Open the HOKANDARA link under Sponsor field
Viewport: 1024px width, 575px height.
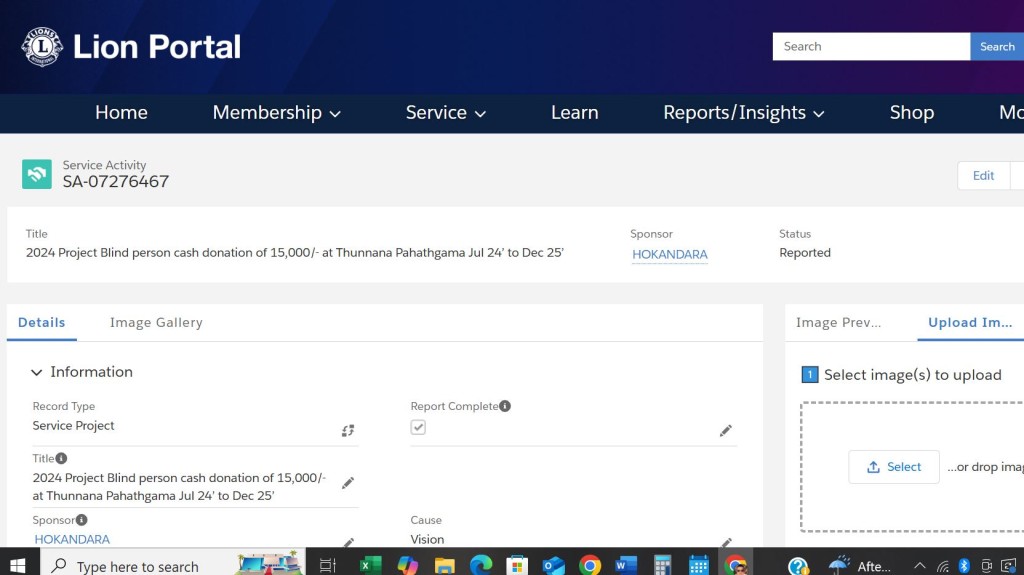coord(72,539)
